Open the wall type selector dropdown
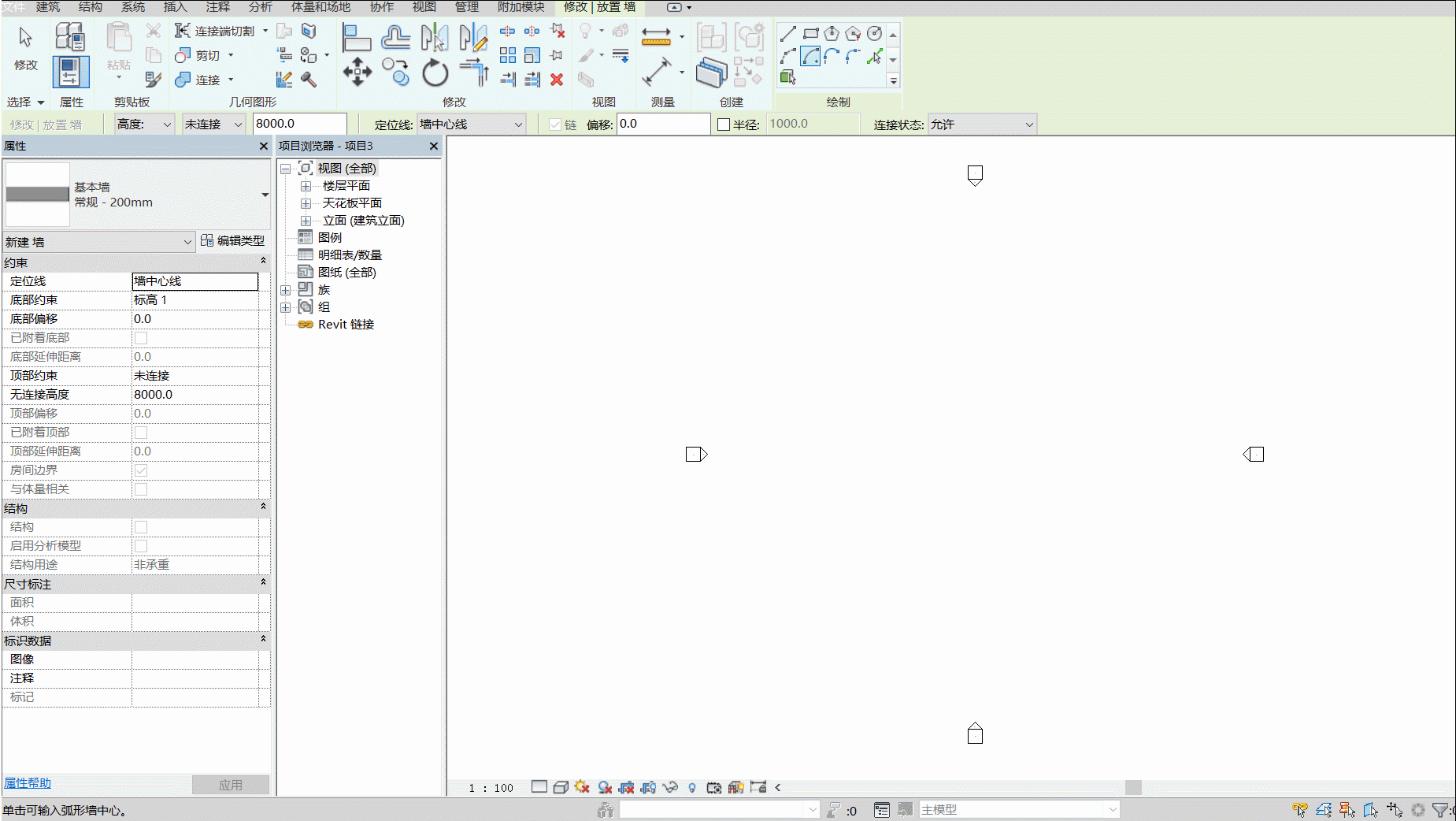This screenshot has height=821, width=1456. (265, 195)
